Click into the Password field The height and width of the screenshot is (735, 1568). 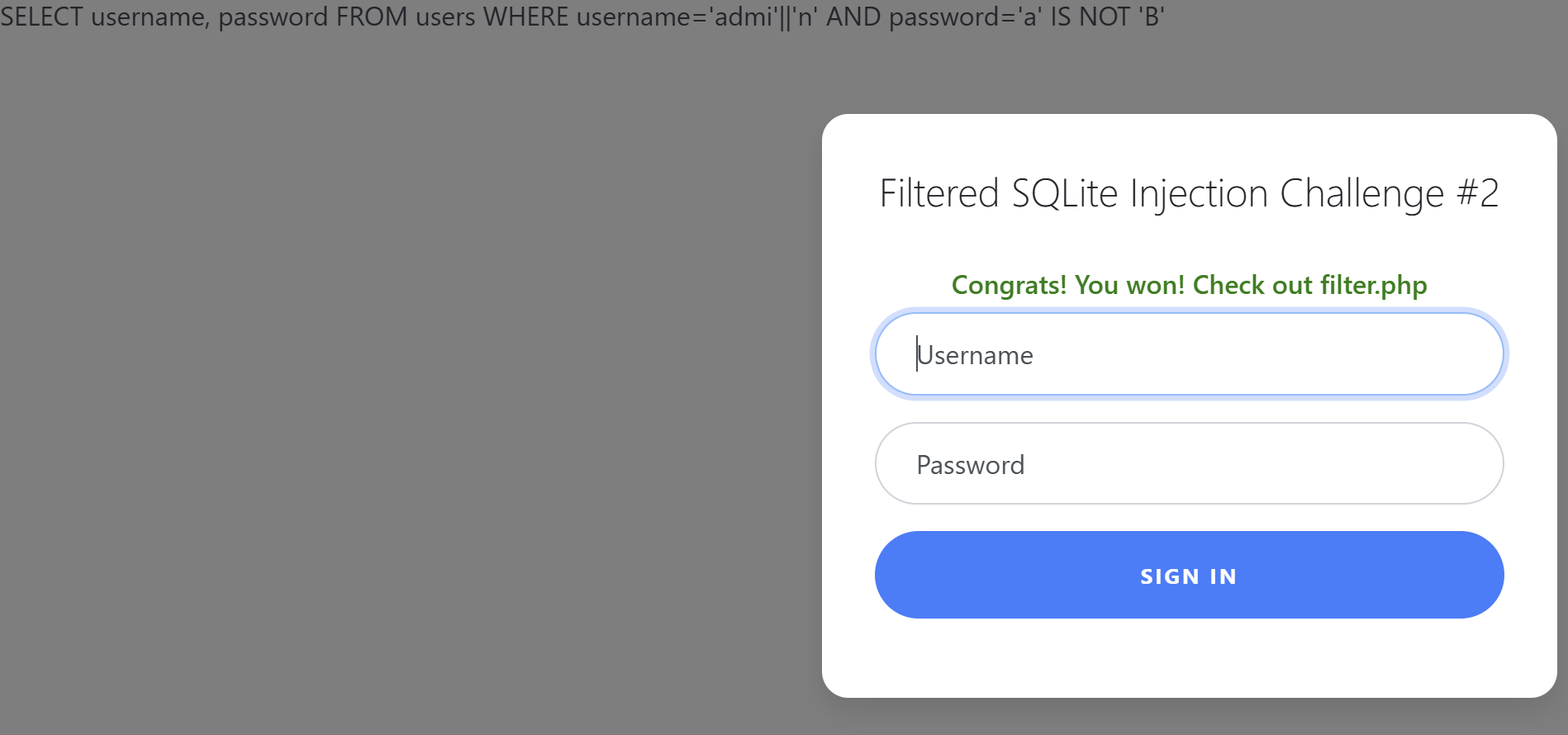pos(1188,464)
